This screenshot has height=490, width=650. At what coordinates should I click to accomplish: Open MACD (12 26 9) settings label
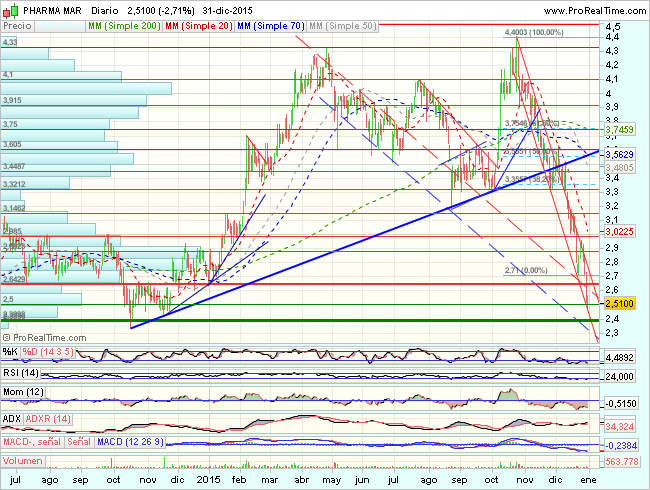[x=131, y=442]
